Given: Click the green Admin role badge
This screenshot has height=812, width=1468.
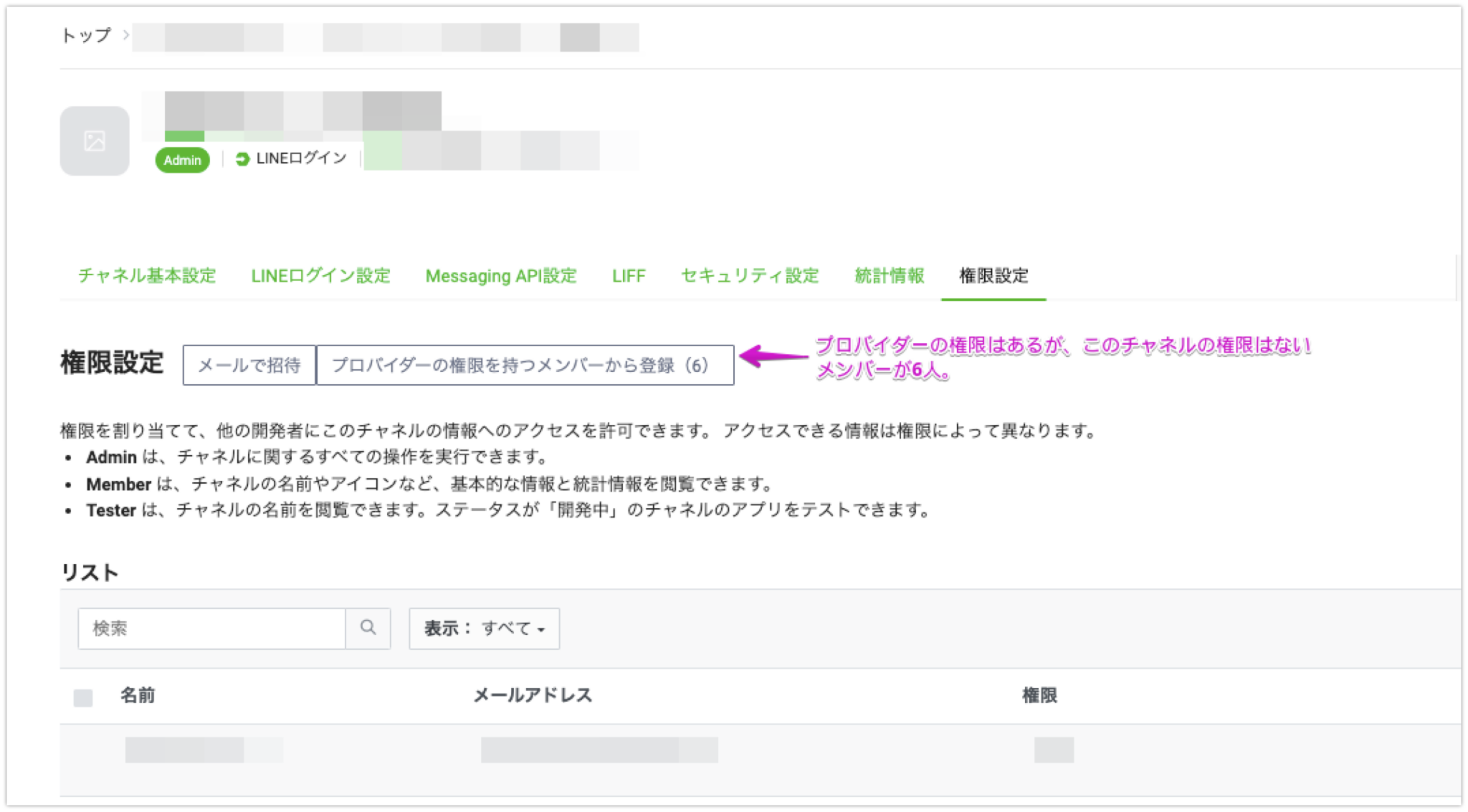Looking at the screenshot, I should point(181,160).
